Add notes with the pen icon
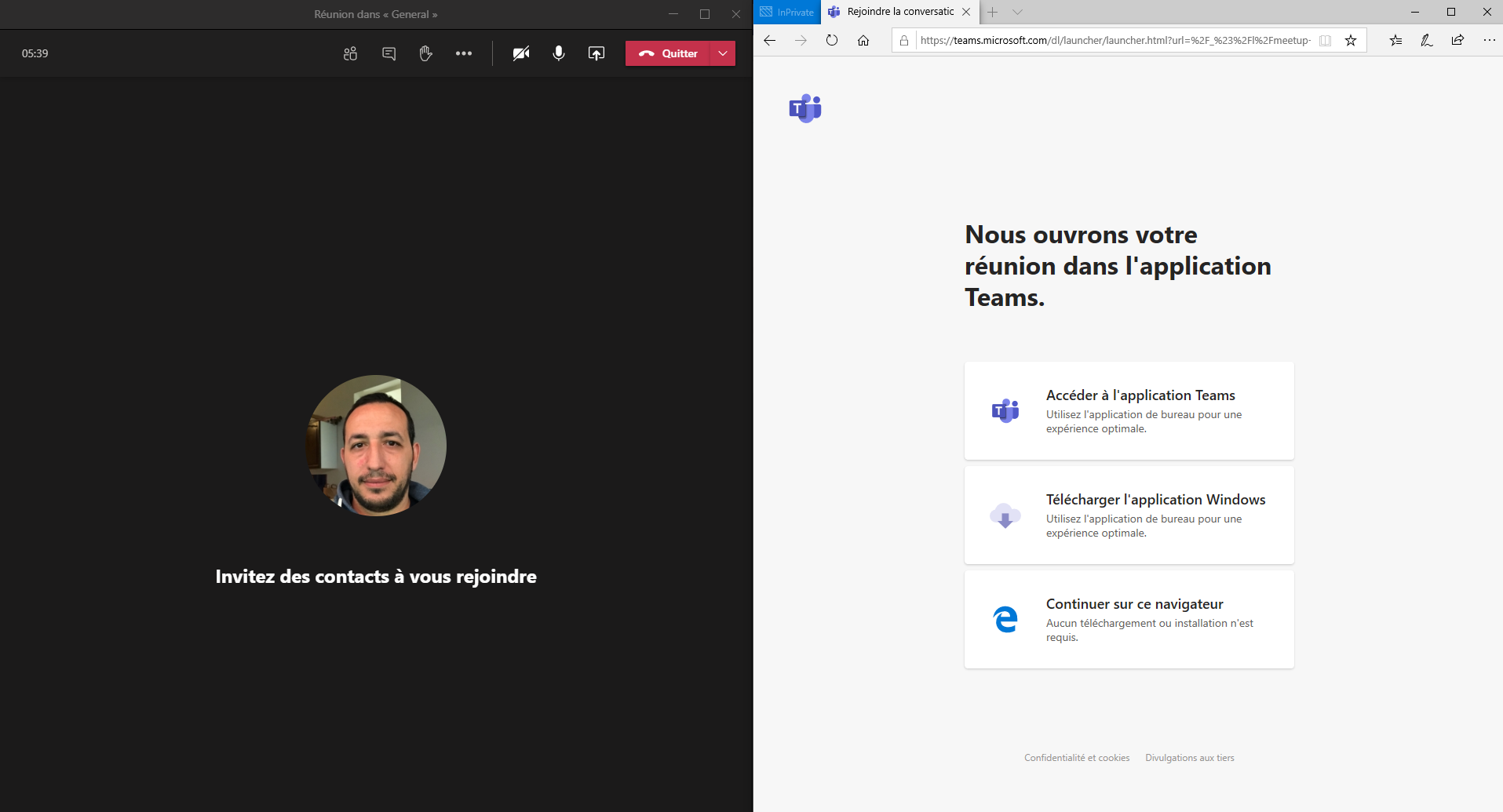The width and height of the screenshot is (1503, 812). (1427, 41)
